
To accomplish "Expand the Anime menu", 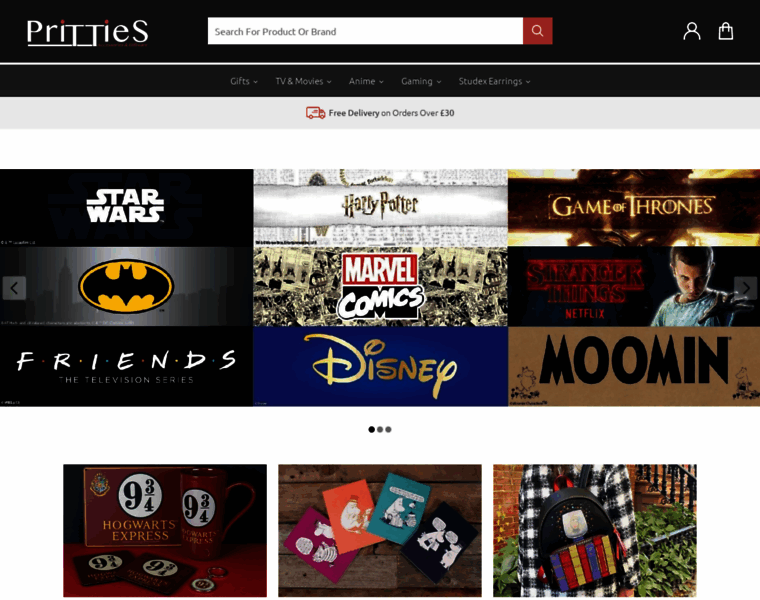I will pyautogui.click(x=366, y=81).
